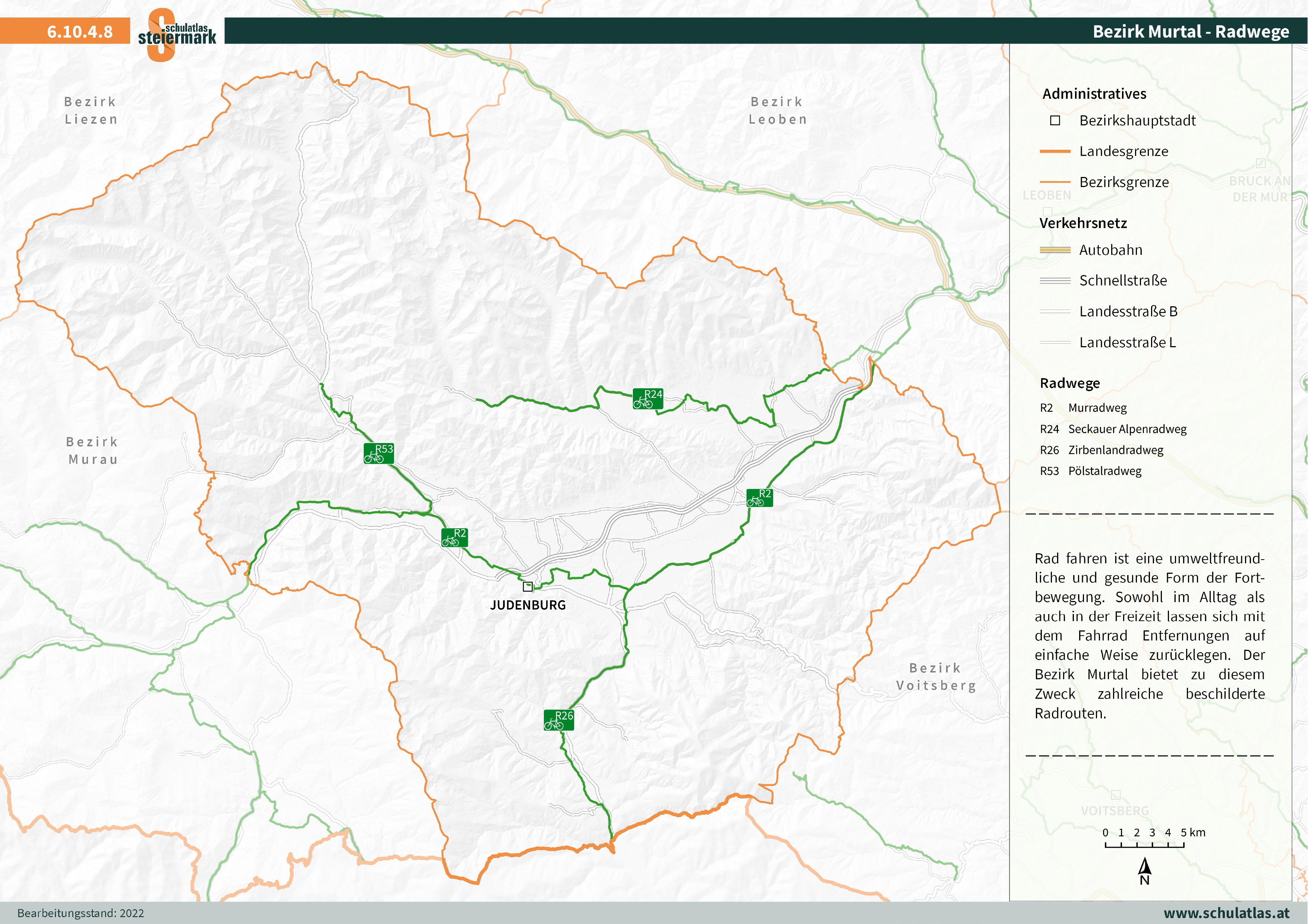This screenshot has width=1308, height=924.
Task: Click the R26 bicycle route sign
Action: click(558, 719)
